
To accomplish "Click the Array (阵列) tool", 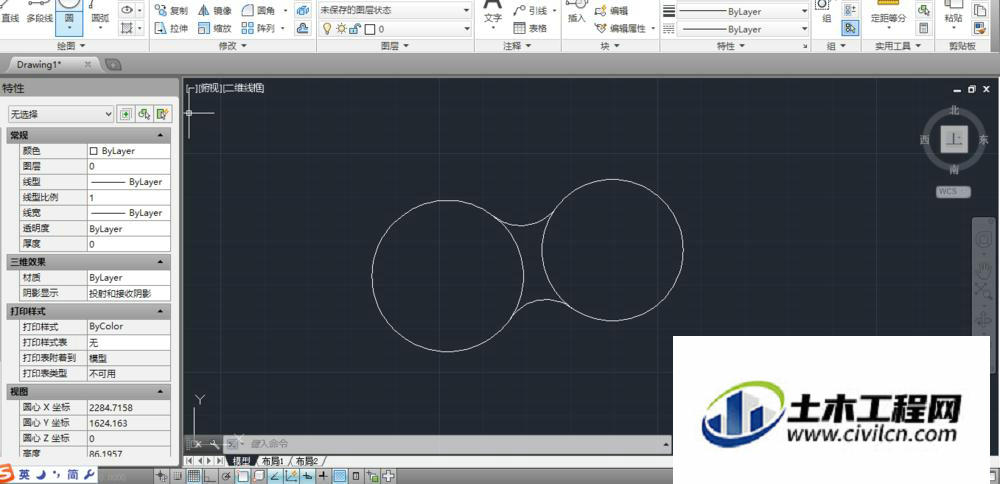I will coord(259,29).
